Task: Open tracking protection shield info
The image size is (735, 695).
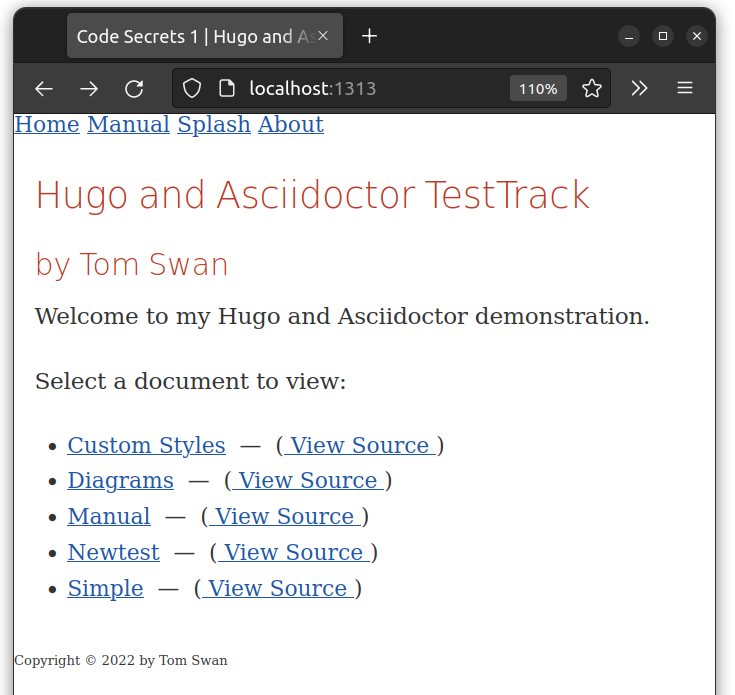Action: [x=192, y=88]
